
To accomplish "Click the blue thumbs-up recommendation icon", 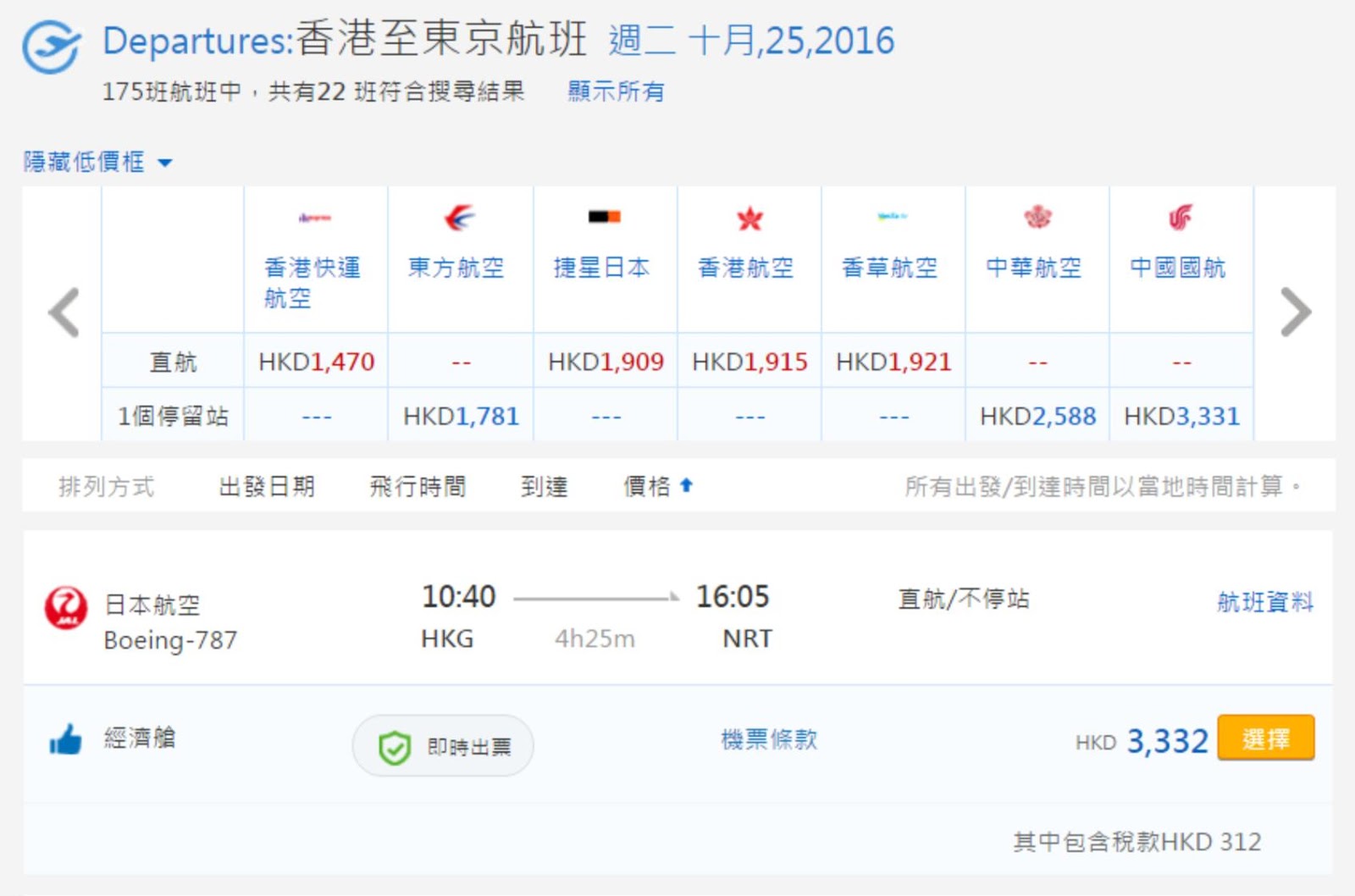I will click(x=65, y=740).
